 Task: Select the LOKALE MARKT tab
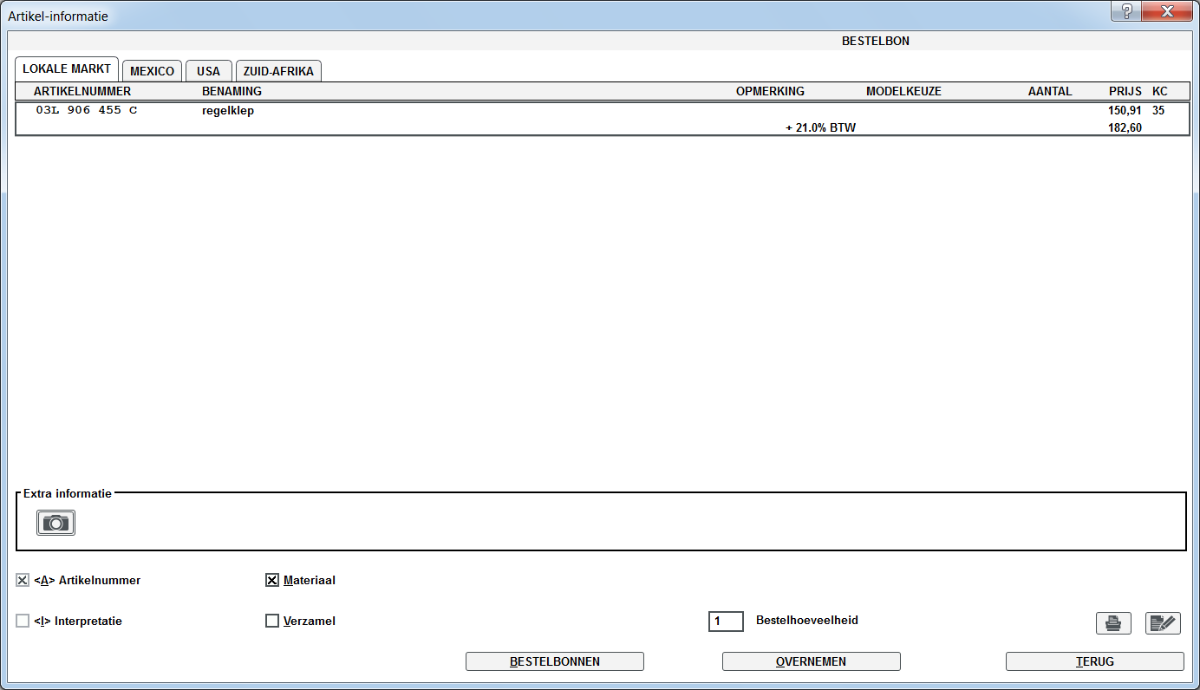pos(67,69)
